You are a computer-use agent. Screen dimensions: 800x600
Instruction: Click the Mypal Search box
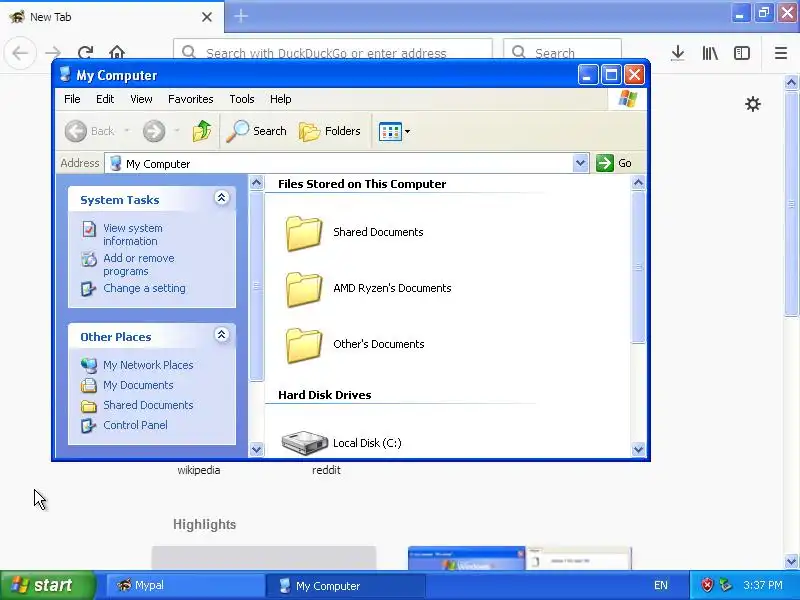point(562,53)
